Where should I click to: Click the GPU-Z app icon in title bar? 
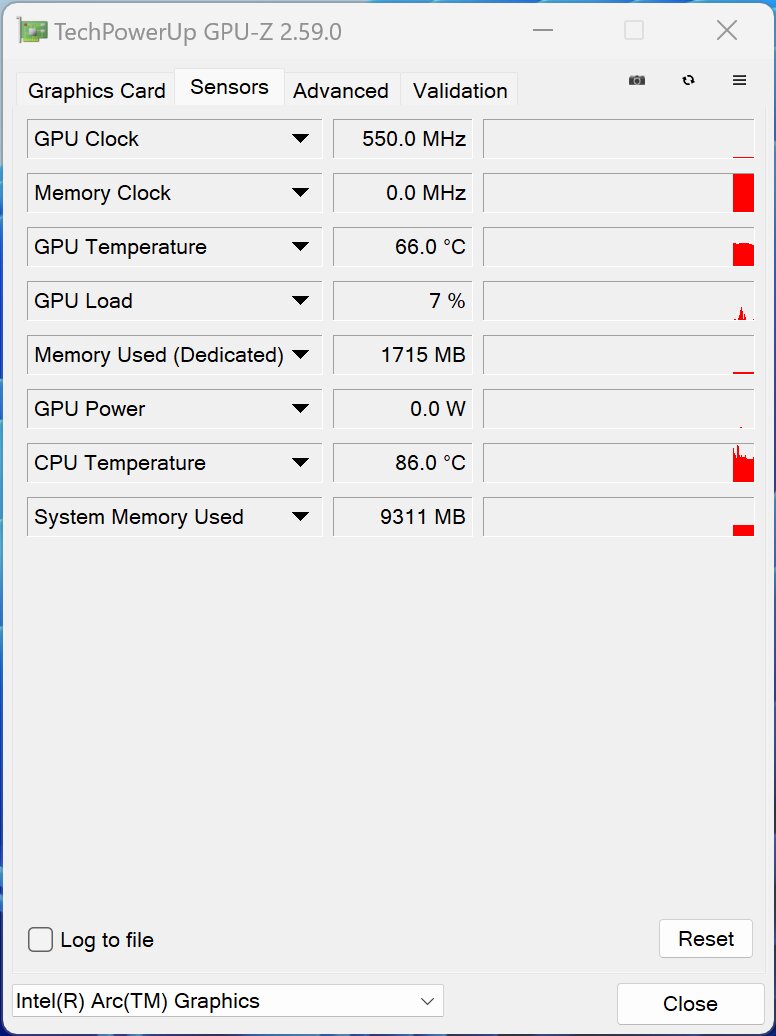point(32,31)
